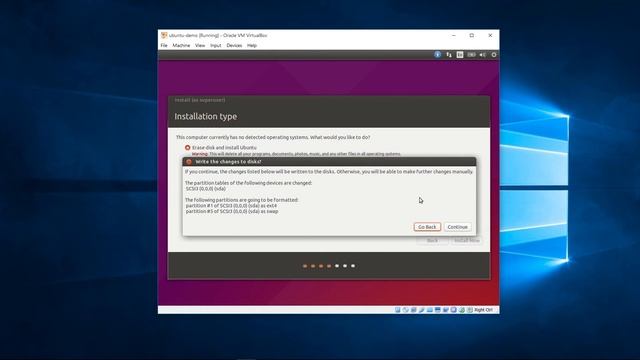640x360 pixels.
Task: Open the battery indicator in Ubuntu panel
Action: pyautogui.click(x=471, y=54)
